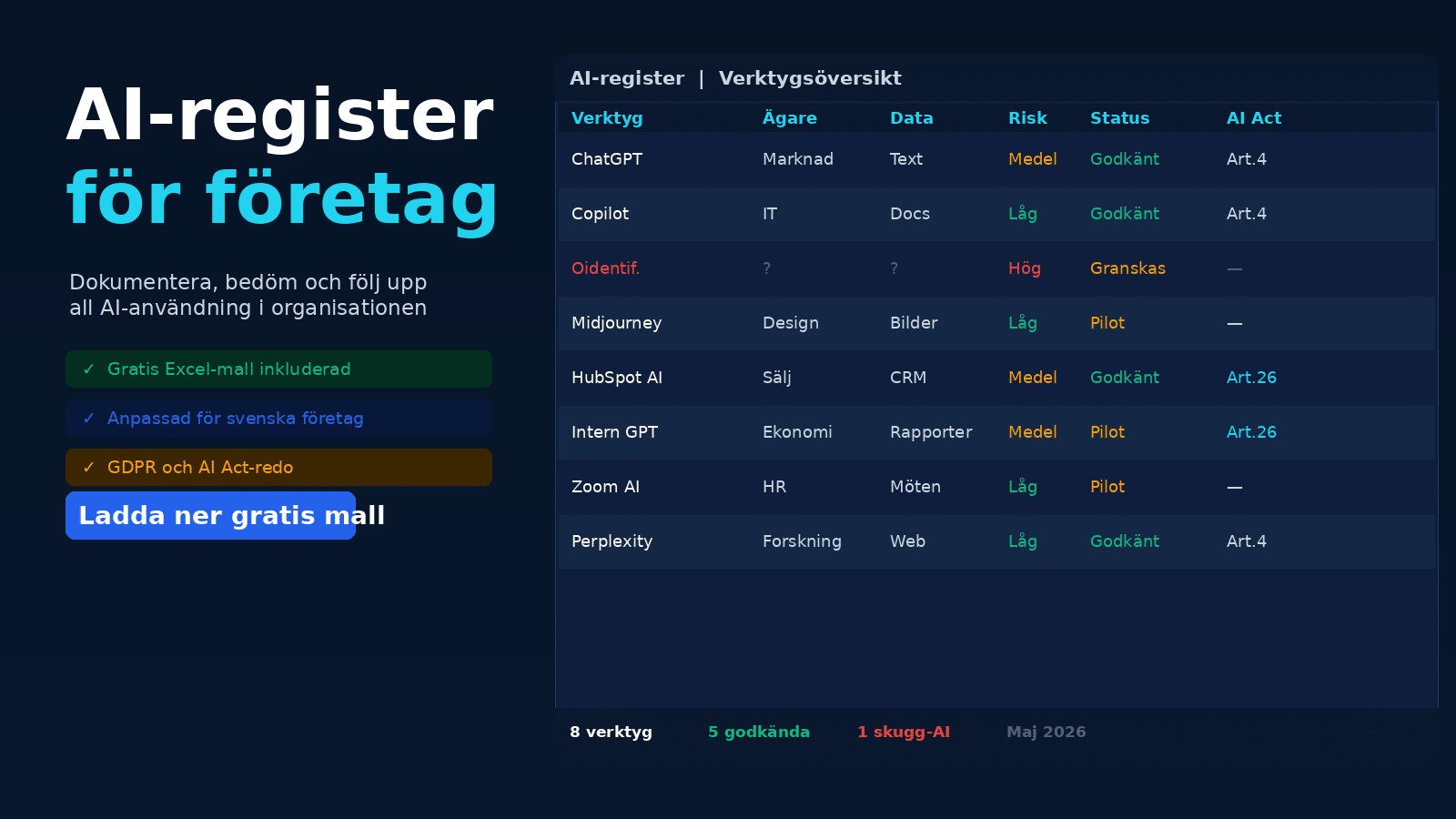Click the 5 godkända summary
The width and height of the screenshot is (1456, 819).
tap(759, 732)
